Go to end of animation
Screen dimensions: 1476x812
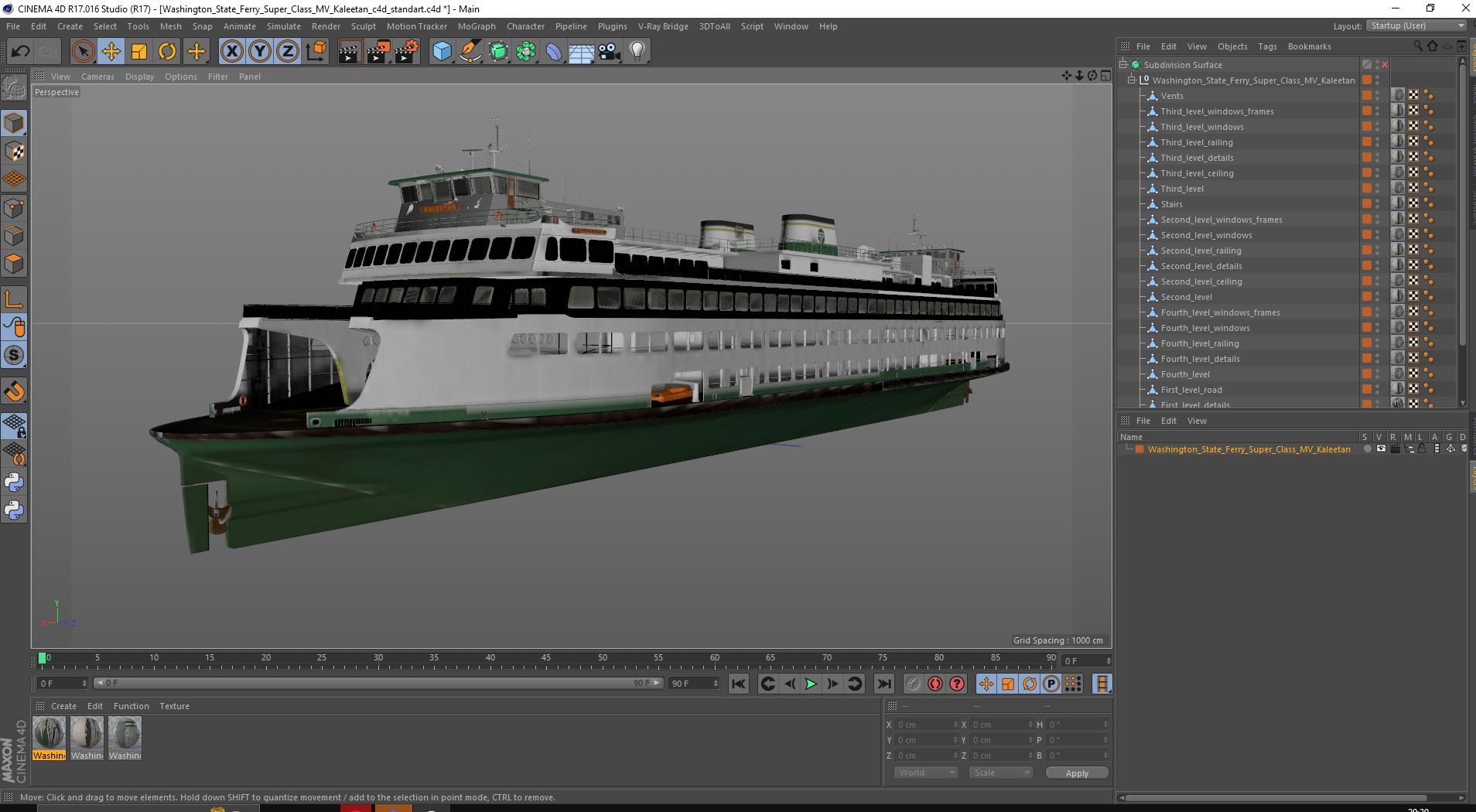point(884,684)
